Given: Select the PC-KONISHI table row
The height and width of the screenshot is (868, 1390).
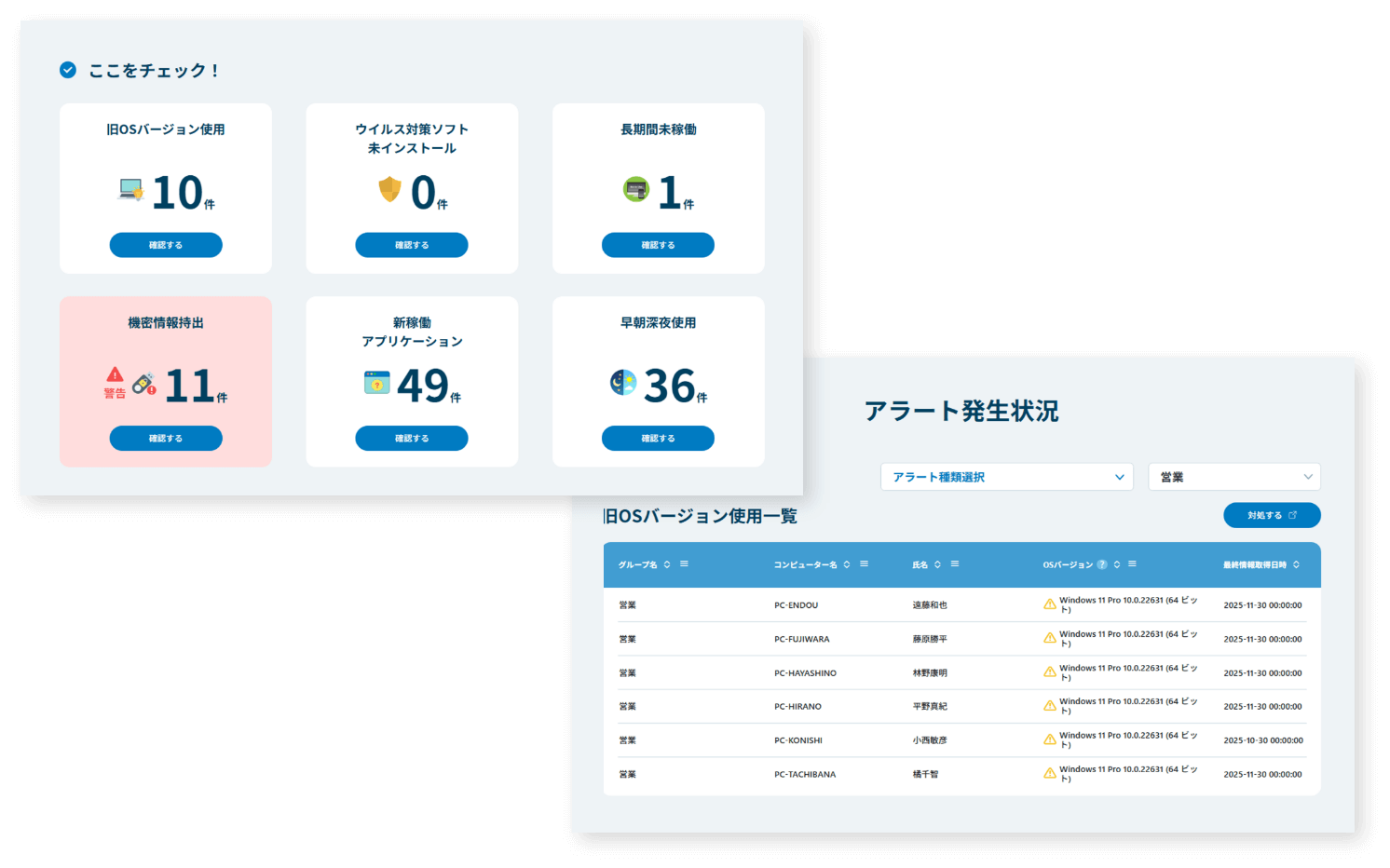Looking at the screenshot, I should tap(961, 740).
